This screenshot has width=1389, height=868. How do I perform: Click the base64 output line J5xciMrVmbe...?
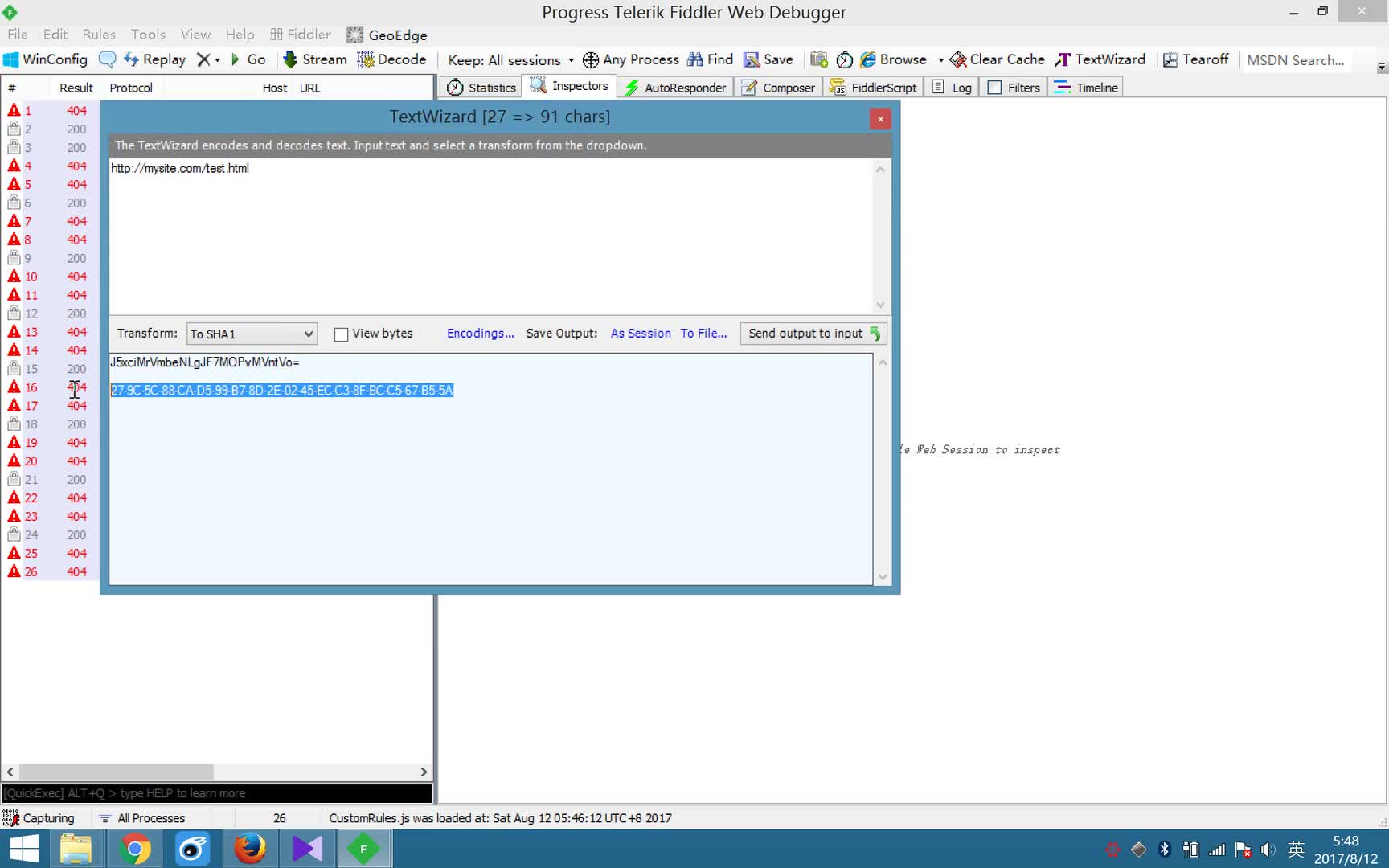click(205, 362)
